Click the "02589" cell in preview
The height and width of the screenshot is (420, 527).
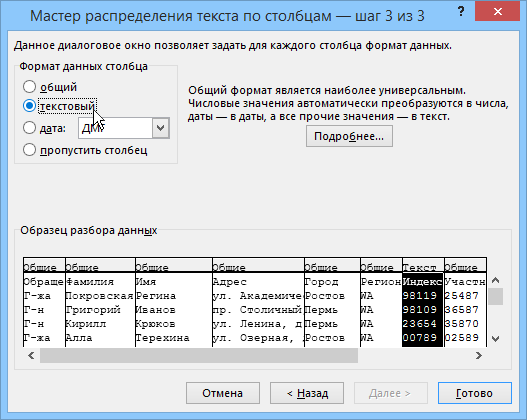click(x=462, y=338)
